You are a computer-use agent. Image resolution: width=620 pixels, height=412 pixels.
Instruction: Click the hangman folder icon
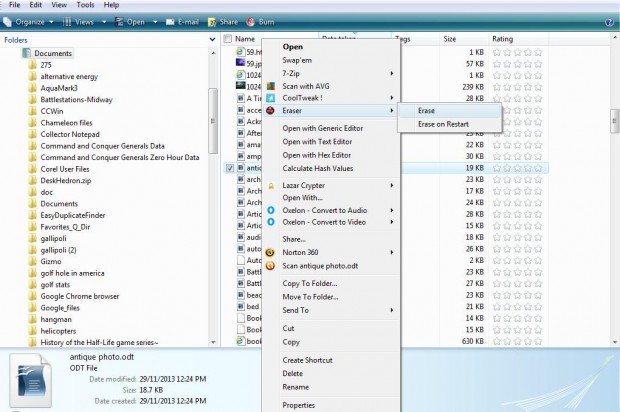[x=33, y=319]
